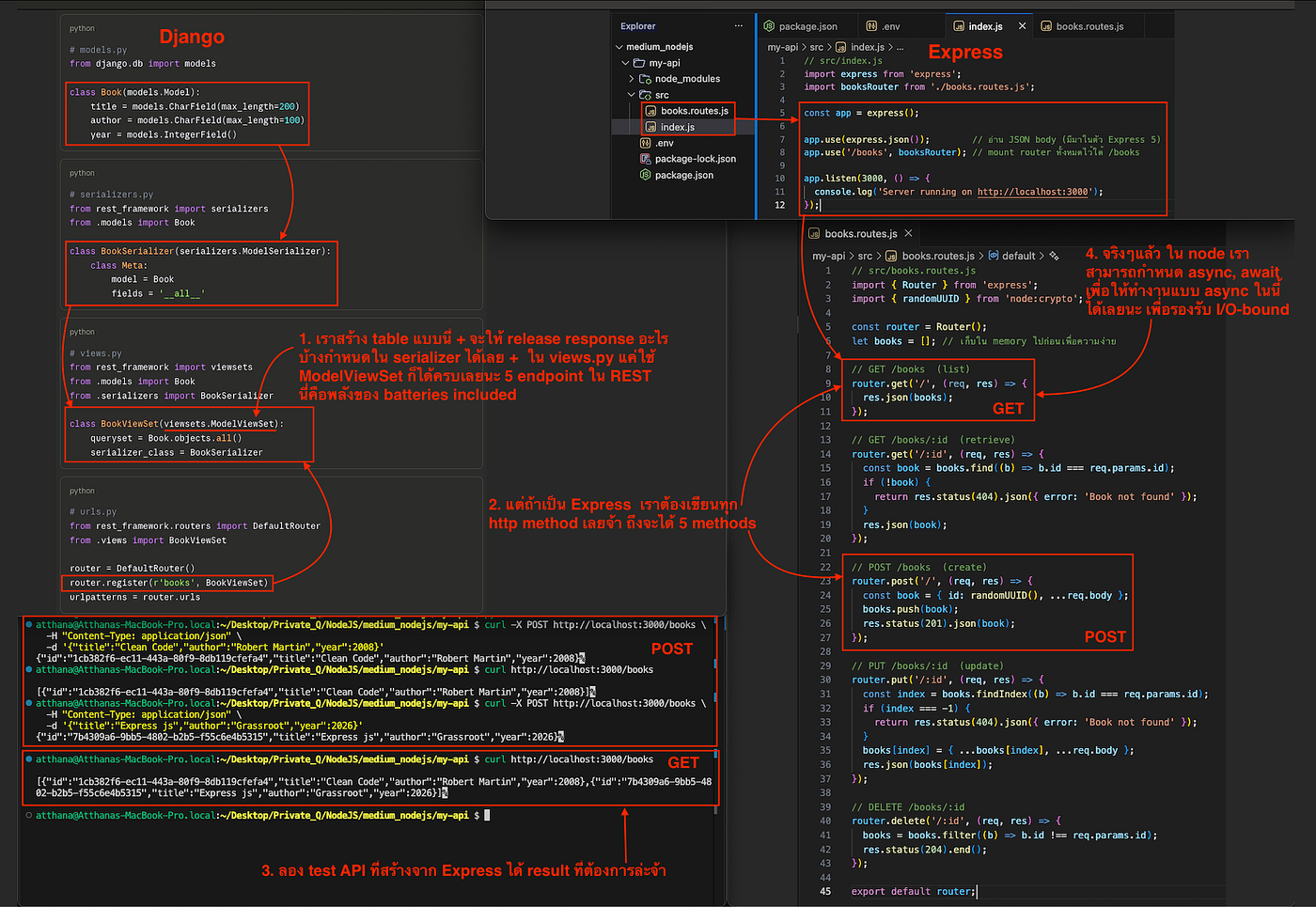
Task: Open package.json from the Explorer tree
Action: click(684, 175)
